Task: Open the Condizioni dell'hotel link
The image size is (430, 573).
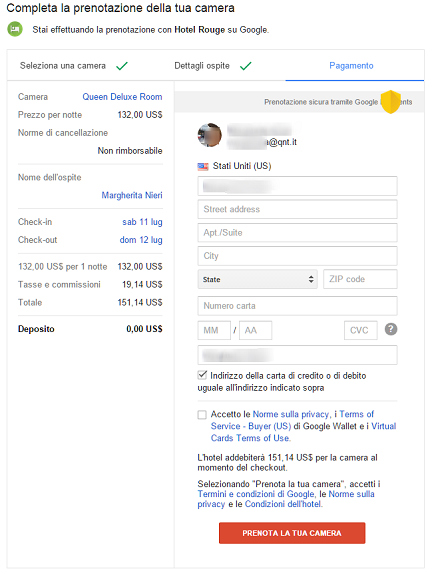Action: 283,504
